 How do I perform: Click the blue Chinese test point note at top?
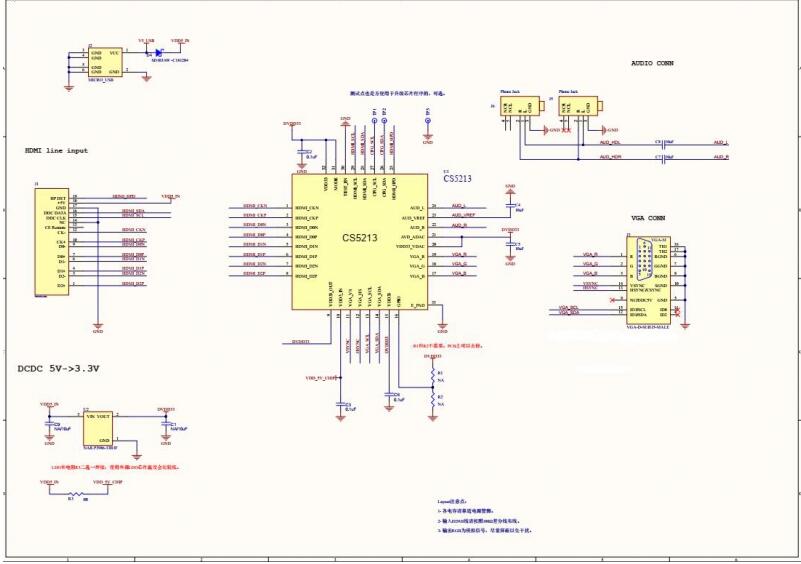[x=397, y=94]
